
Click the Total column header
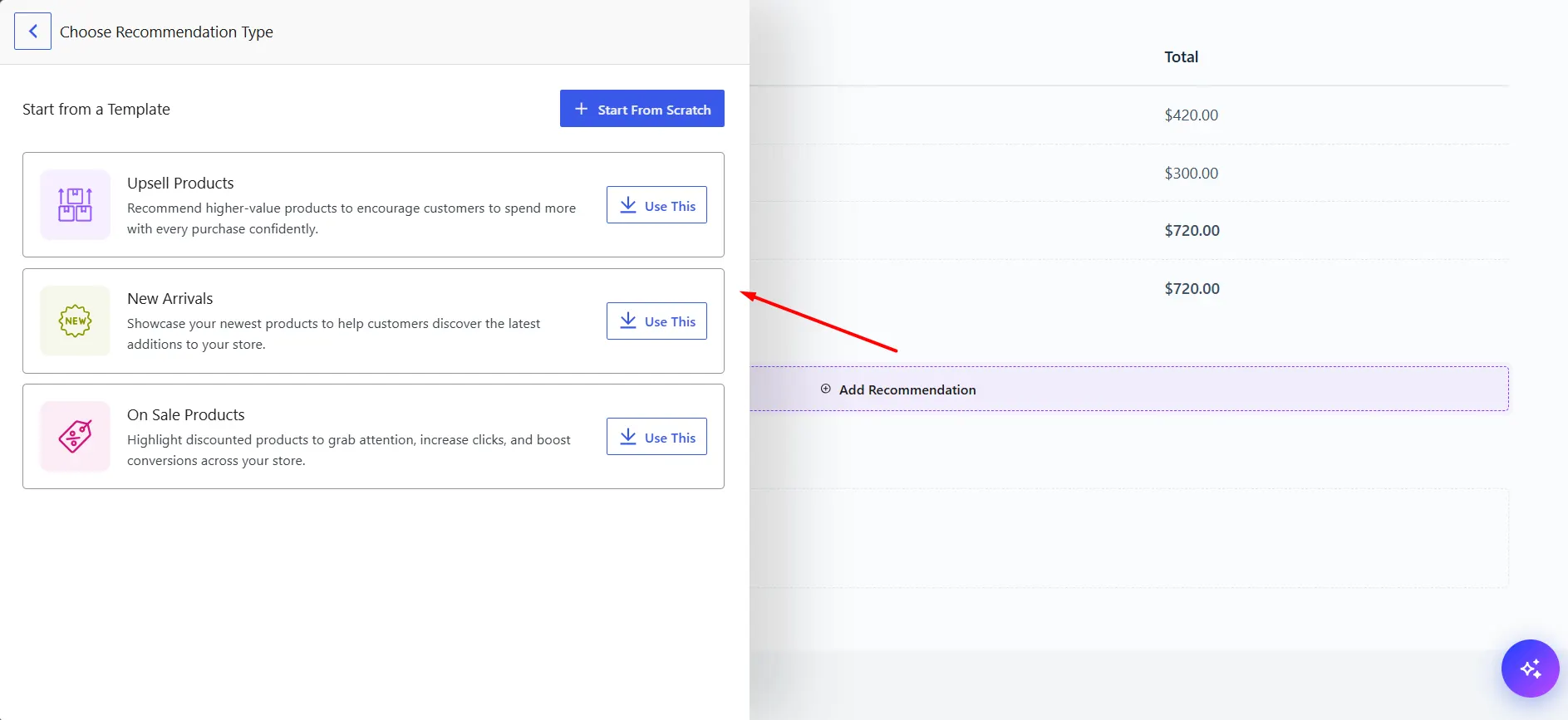tap(1181, 56)
